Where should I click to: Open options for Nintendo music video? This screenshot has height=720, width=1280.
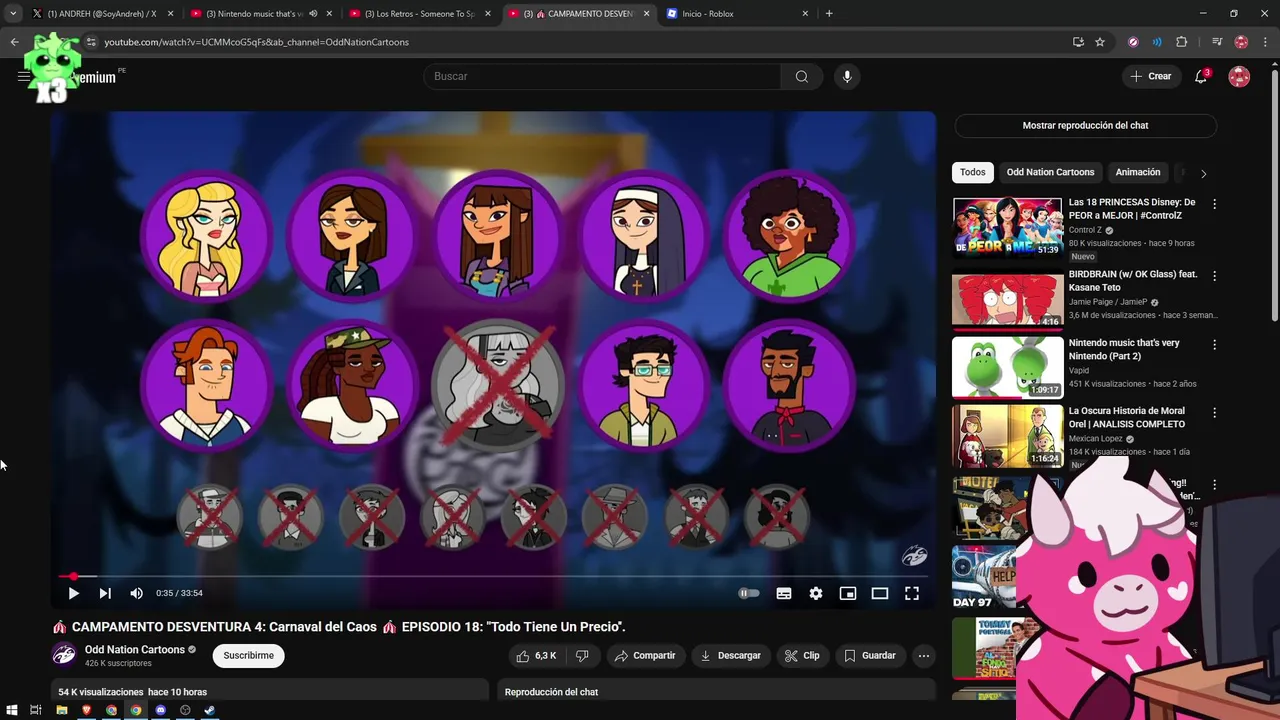(1215, 345)
